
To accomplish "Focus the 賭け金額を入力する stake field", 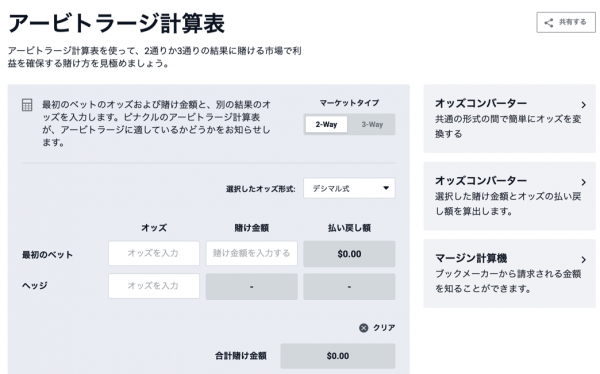I will 251,253.
